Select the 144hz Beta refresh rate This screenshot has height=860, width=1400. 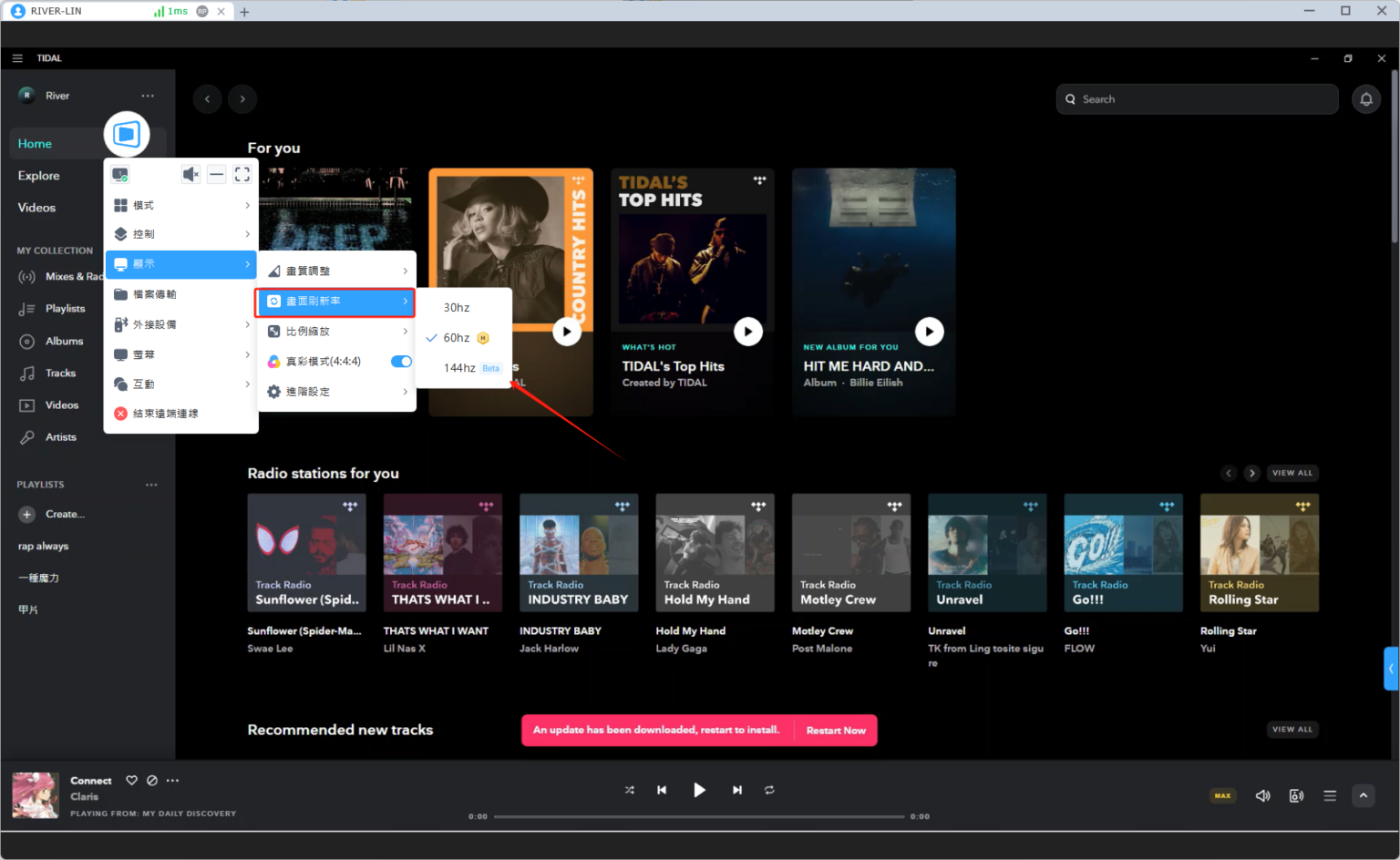point(460,368)
